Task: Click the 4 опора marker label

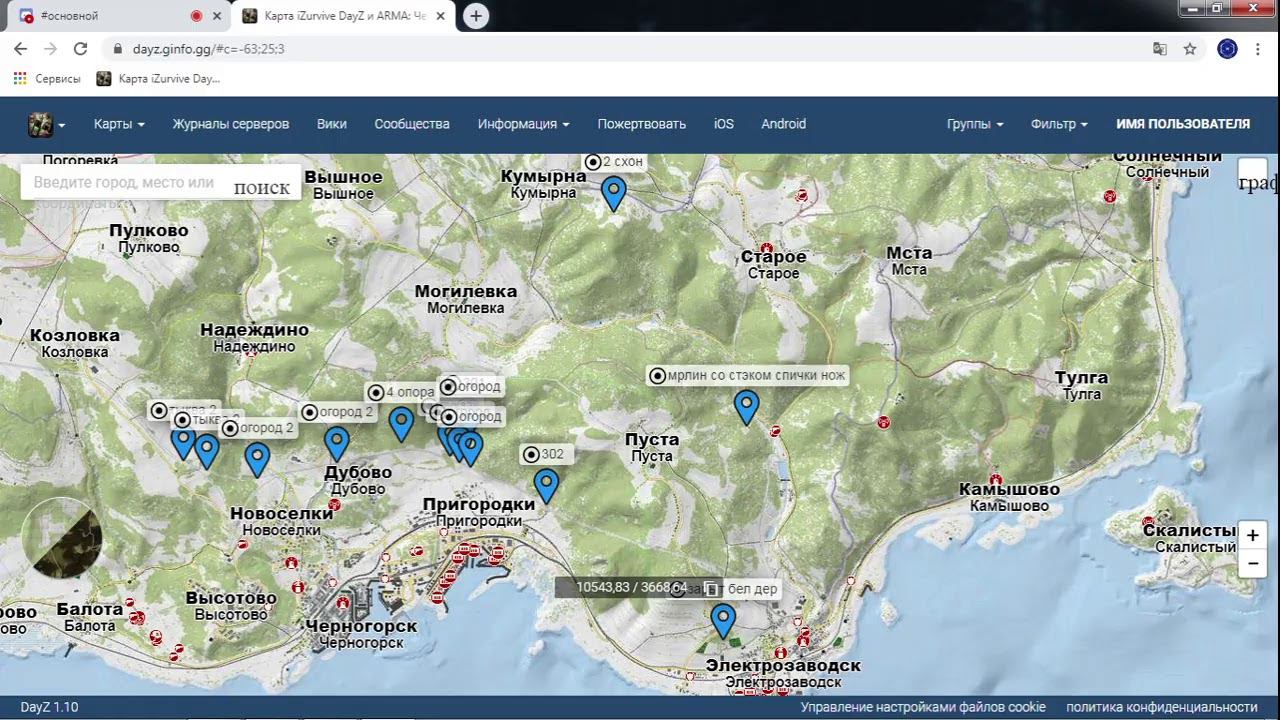Action: pos(401,392)
